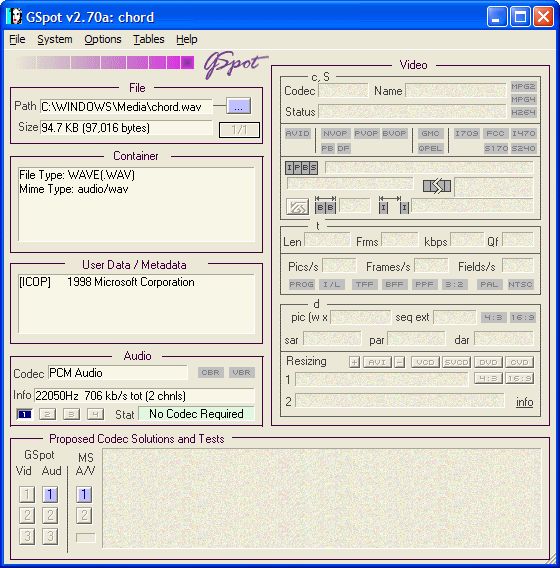Image resolution: width=560 pixels, height=568 pixels.
Task: Click MS A/V test button 2
Action: click(84, 515)
